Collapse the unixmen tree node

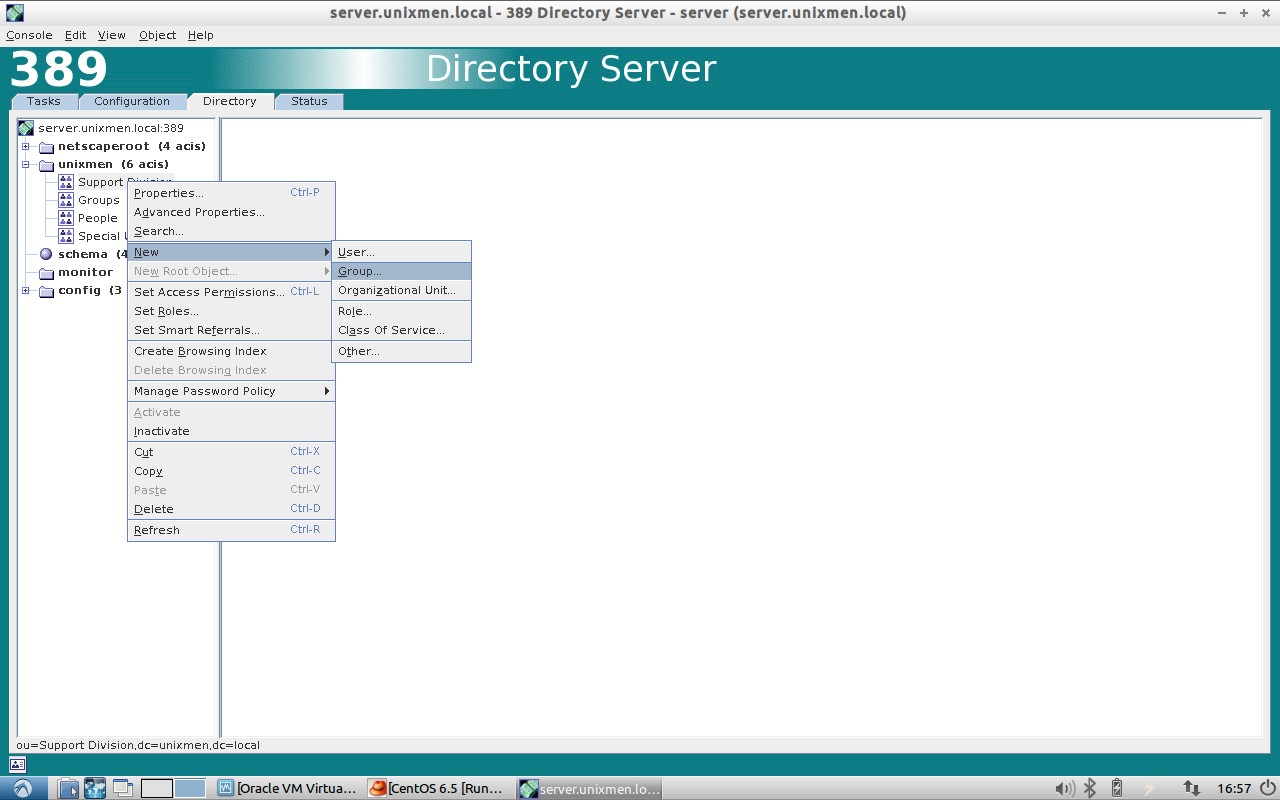click(26, 165)
